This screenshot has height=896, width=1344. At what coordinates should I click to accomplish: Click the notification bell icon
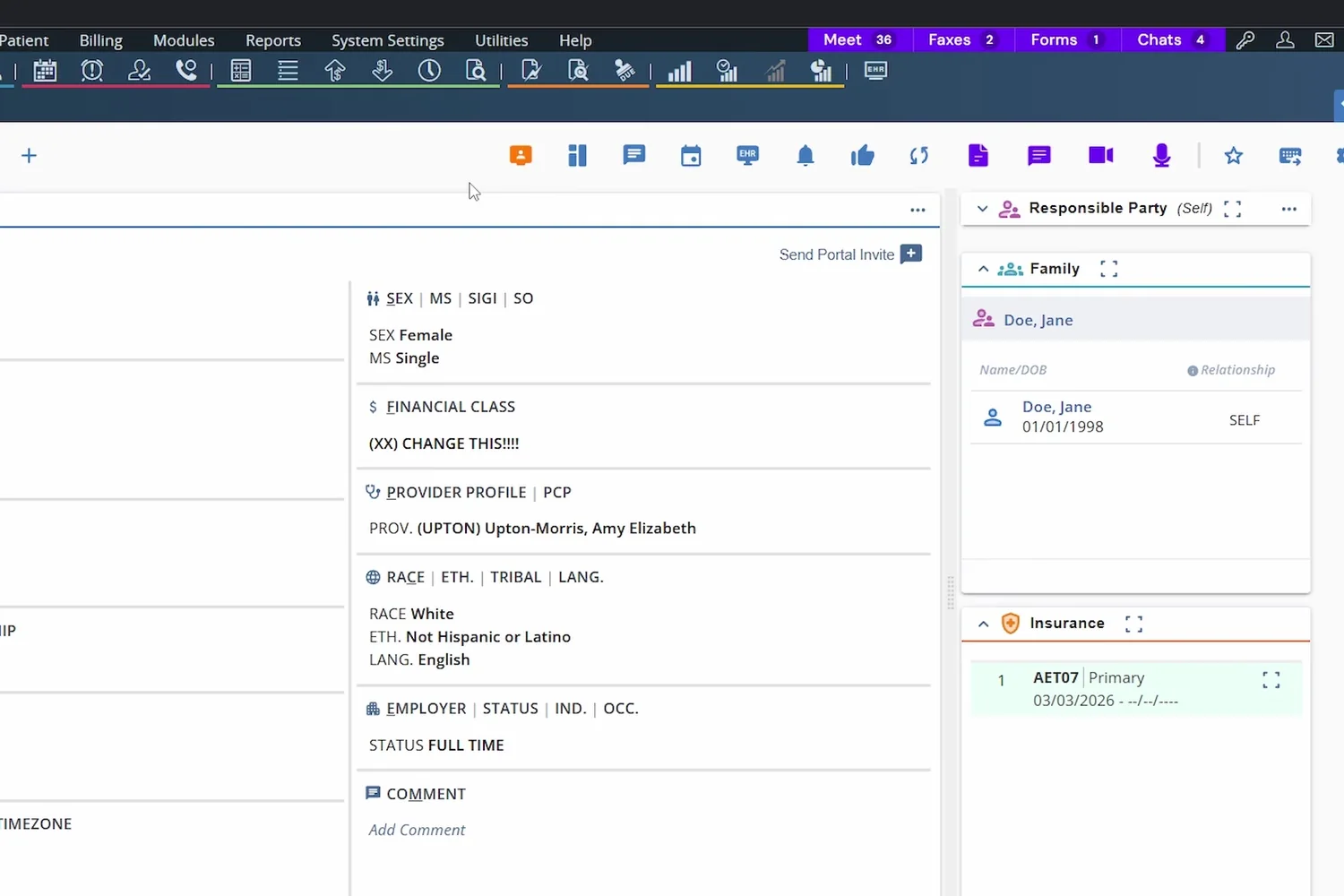pos(806,156)
